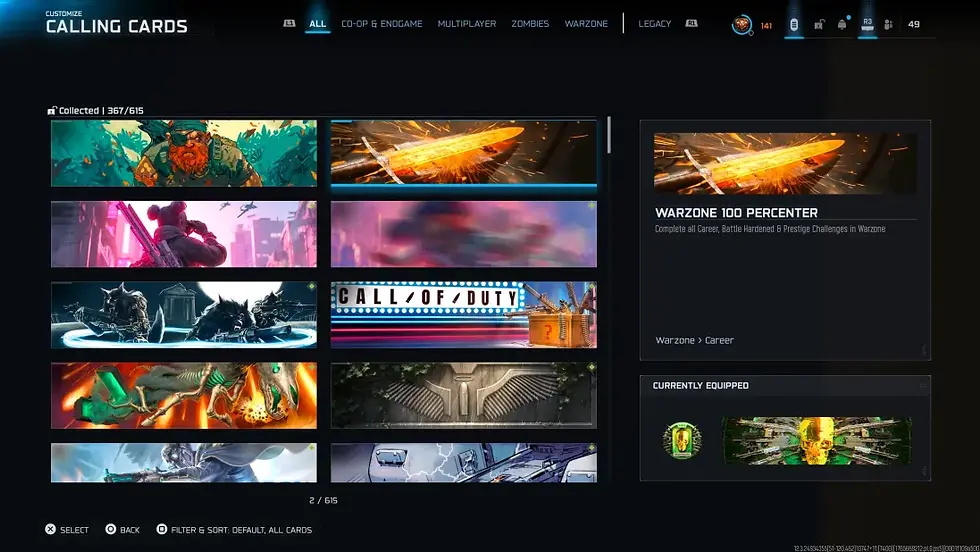Click the 'CALLING CARDS' page title

coord(116,27)
